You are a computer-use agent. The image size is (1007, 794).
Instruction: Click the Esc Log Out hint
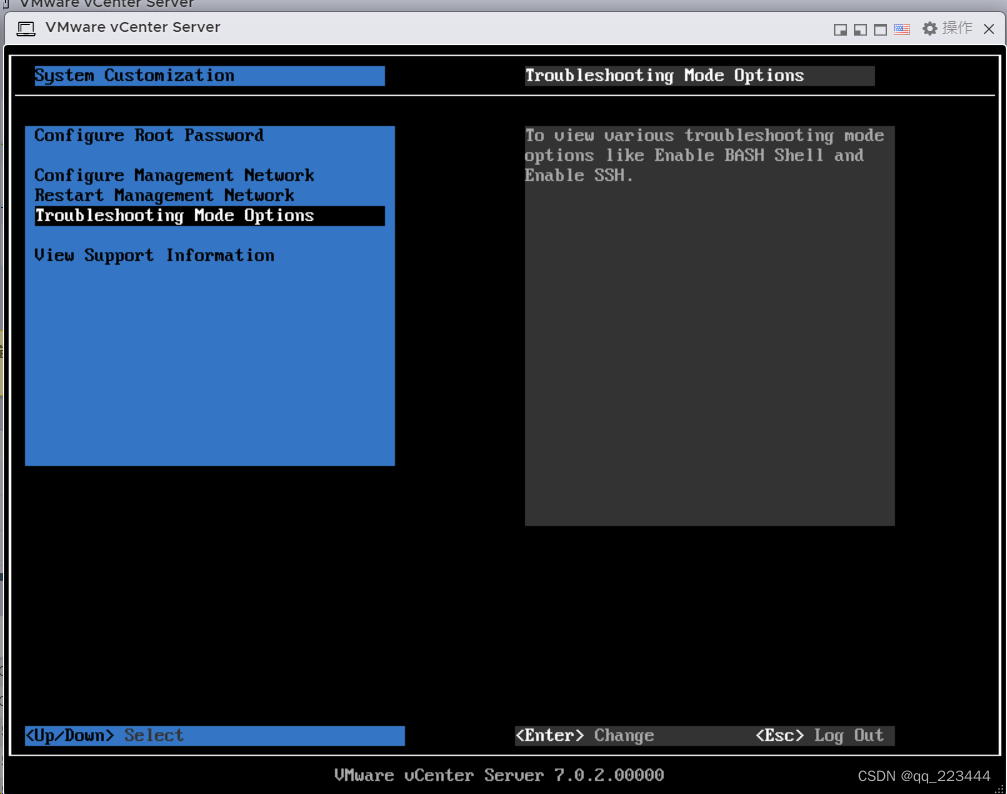(x=824, y=735)
